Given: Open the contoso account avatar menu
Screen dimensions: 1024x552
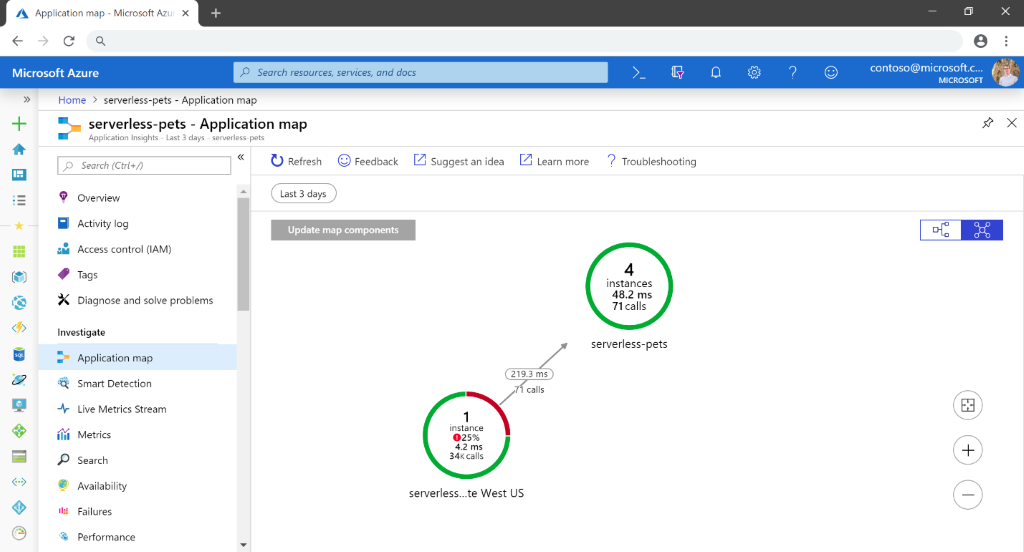Looking at the screenshot, I should tap(1004, 73).
